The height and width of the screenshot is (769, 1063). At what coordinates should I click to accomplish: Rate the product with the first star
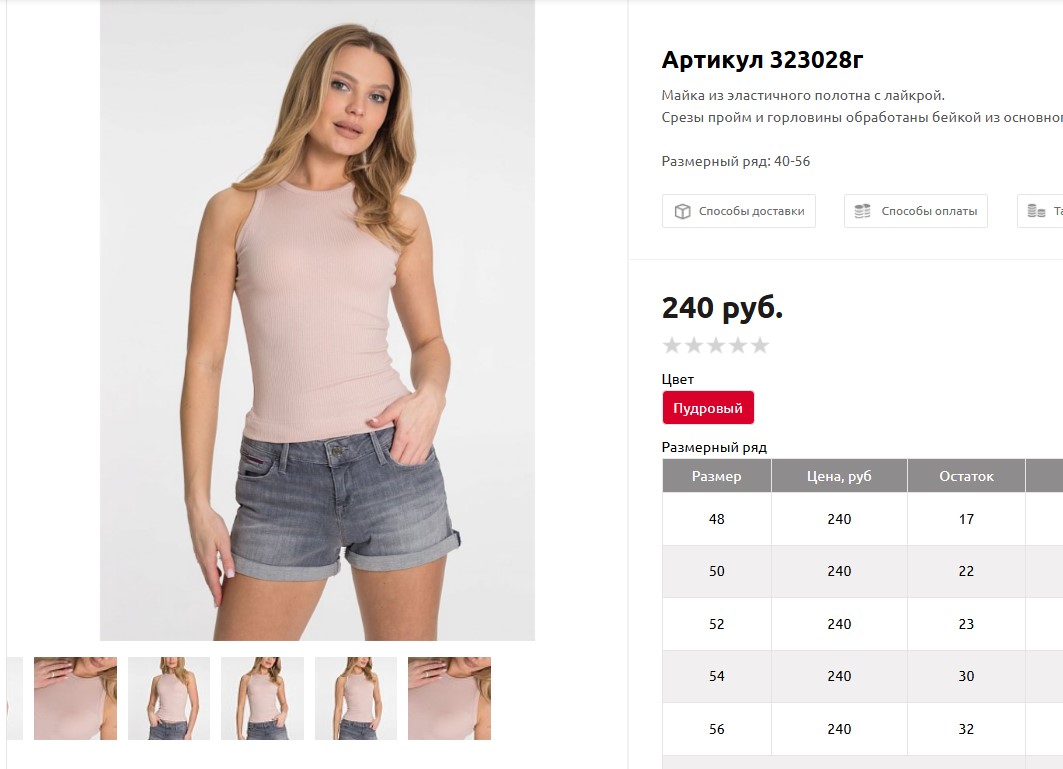coord(672,346)
